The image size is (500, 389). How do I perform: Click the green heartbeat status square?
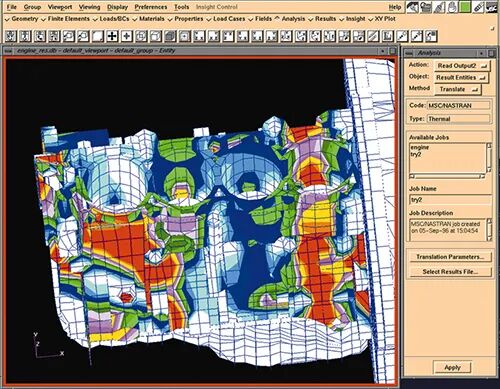465,7
